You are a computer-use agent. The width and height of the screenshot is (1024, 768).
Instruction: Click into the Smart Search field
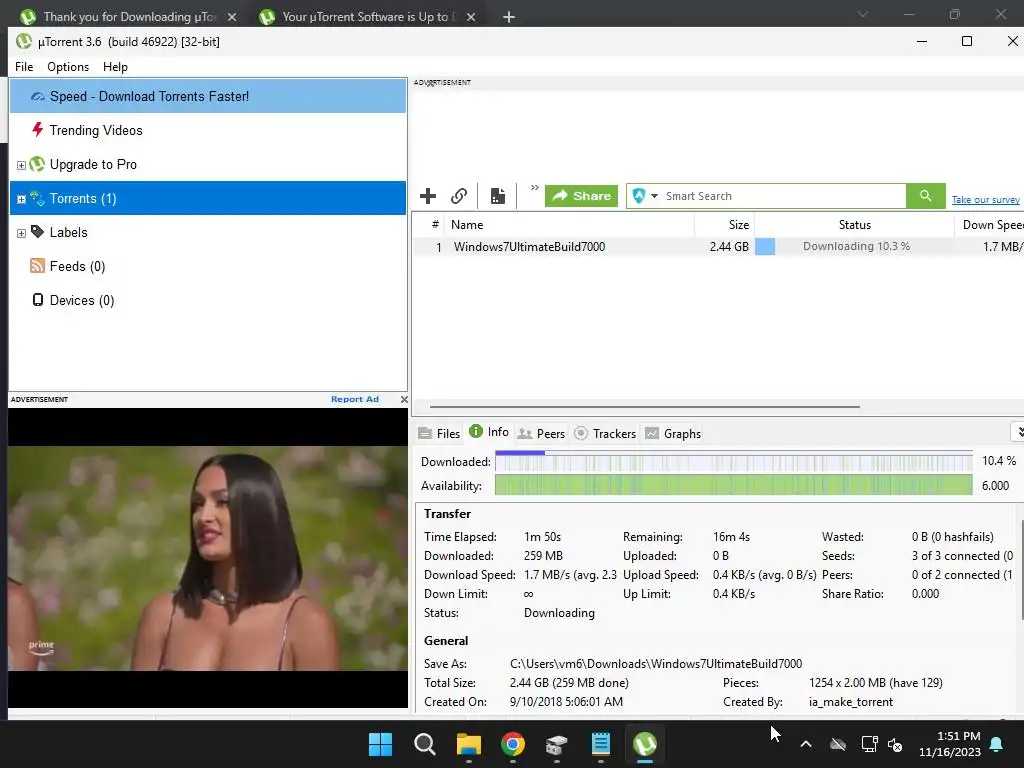[x=784, y=196]
